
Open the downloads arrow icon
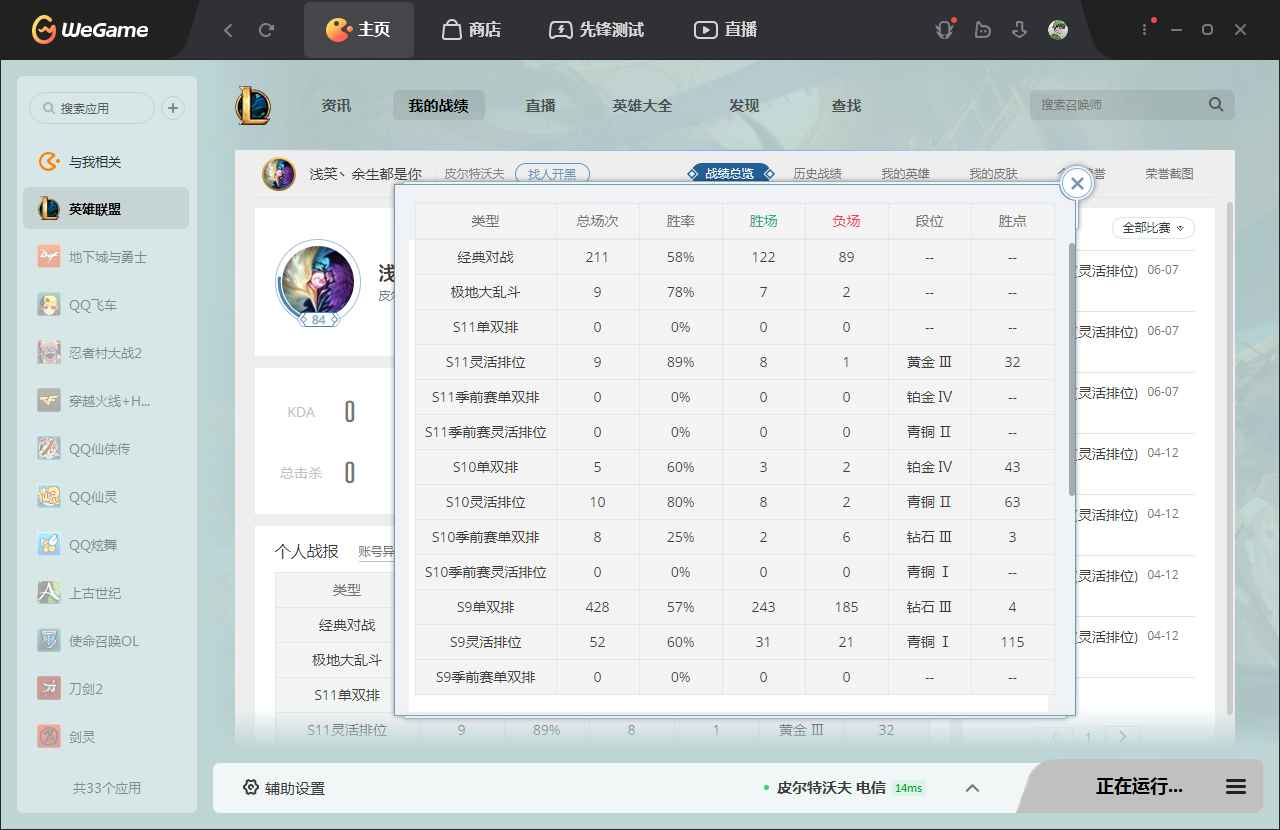pyautogui.click(x=1020, y=30)
